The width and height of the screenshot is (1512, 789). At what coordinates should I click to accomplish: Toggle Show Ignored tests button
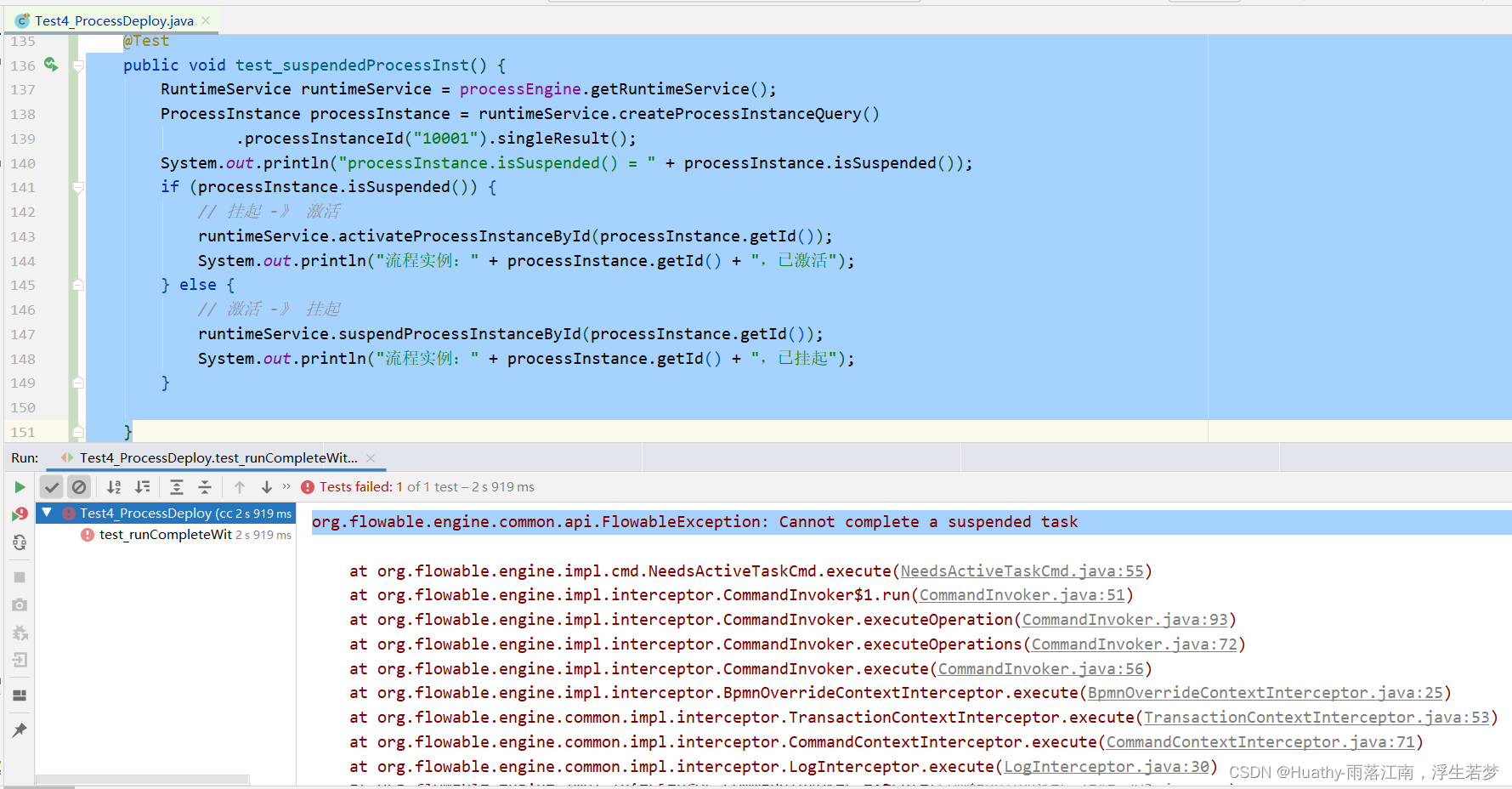pos(79,487)
